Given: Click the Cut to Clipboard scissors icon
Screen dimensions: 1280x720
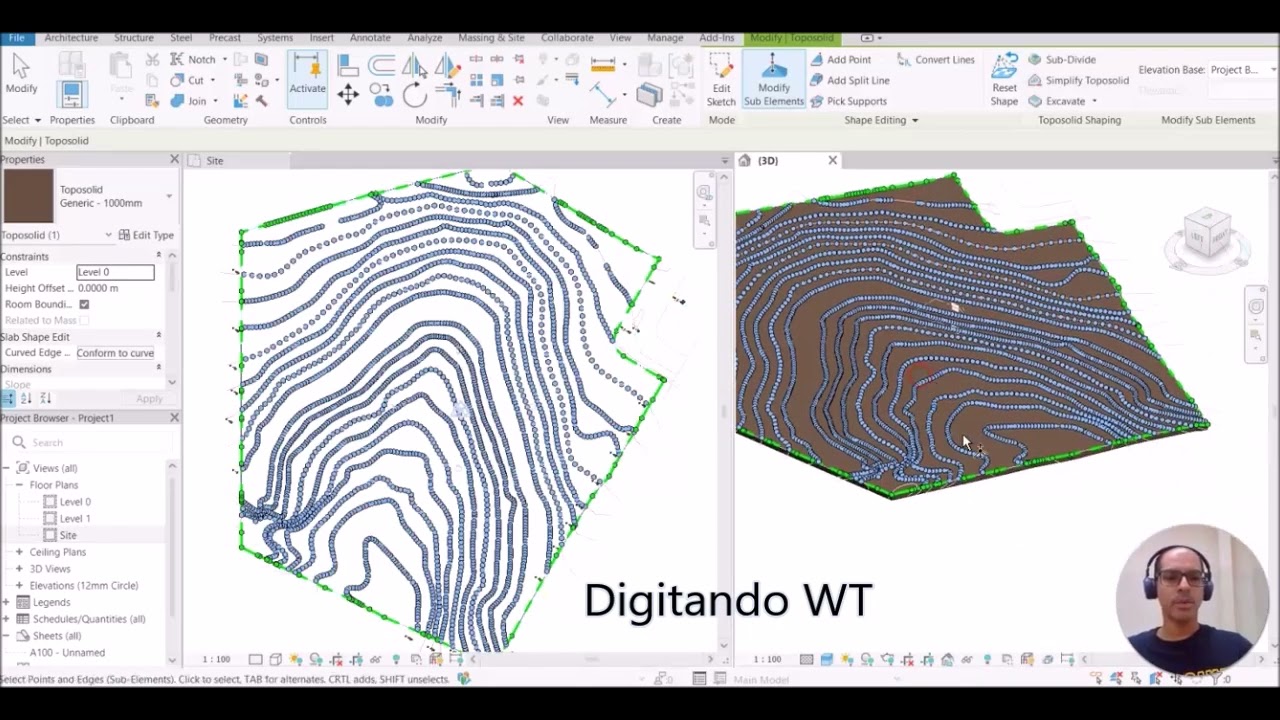Looking at the screenshot, I should (x=152, y=60).
